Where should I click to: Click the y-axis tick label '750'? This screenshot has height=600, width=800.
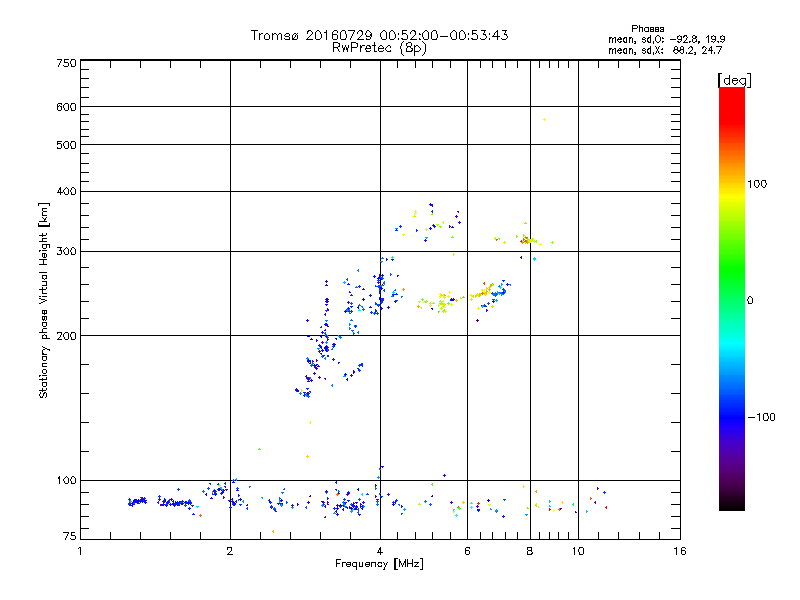(x=66, y=63)
